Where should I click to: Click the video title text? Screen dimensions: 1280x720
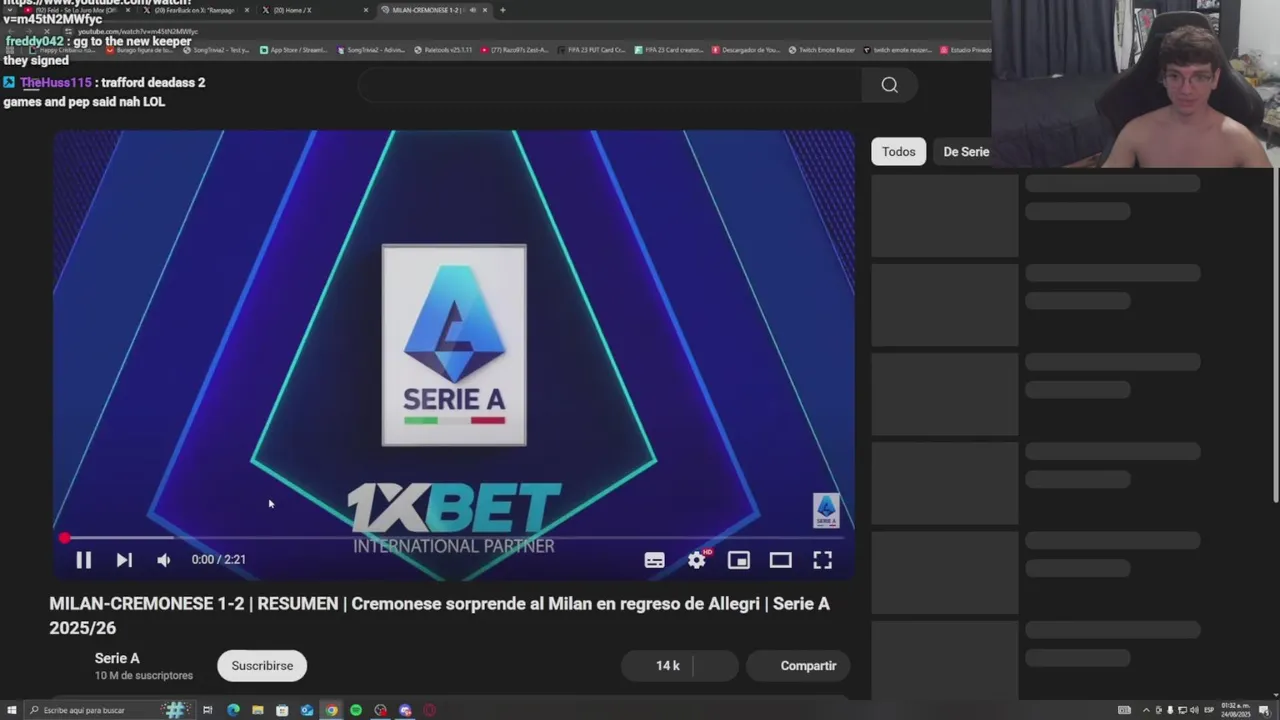(x=440, y=616)
